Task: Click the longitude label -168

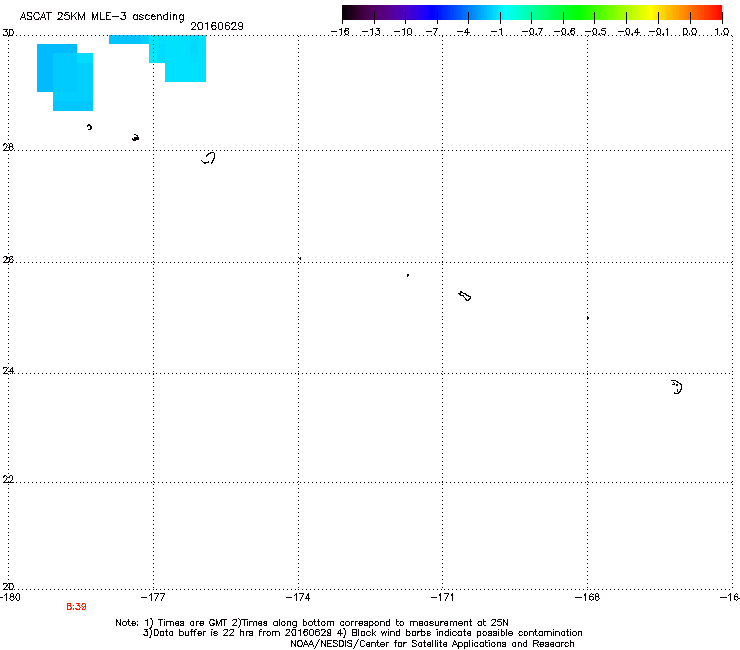Action: click(587, 597)
